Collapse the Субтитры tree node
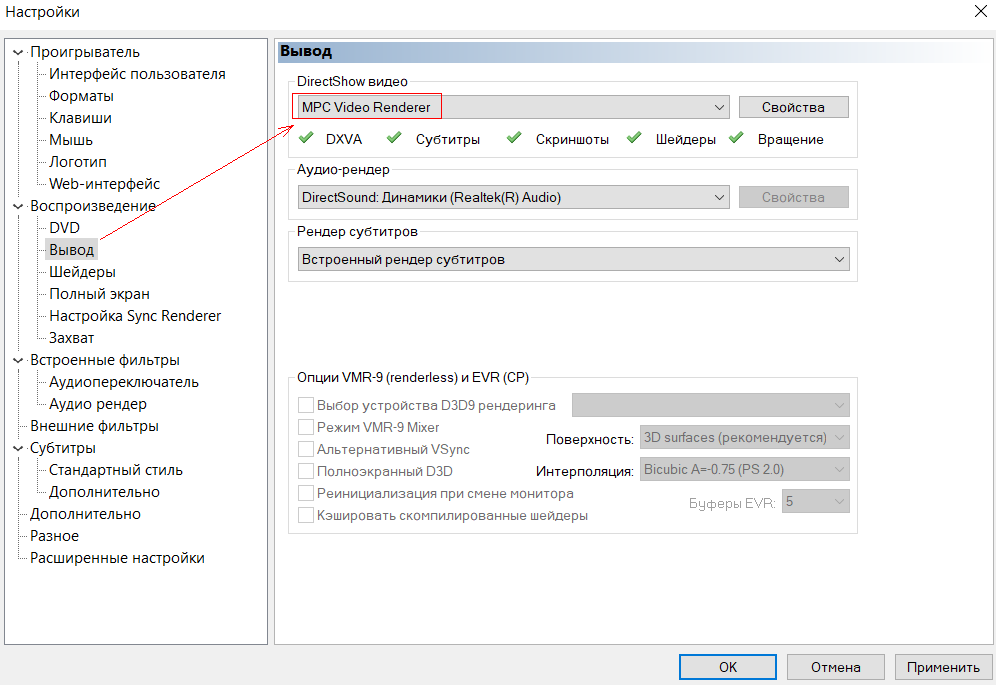The height and width of the screenshot is (685, 996). pyautogui.click(x=18, y=448)
